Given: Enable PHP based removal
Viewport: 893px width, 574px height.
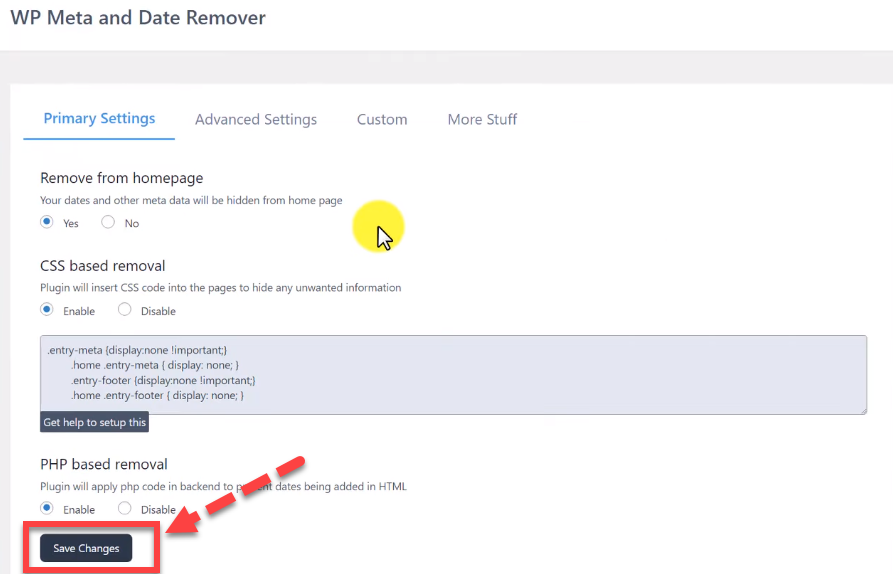Looking at the screenshot, I should click(47, 508).
